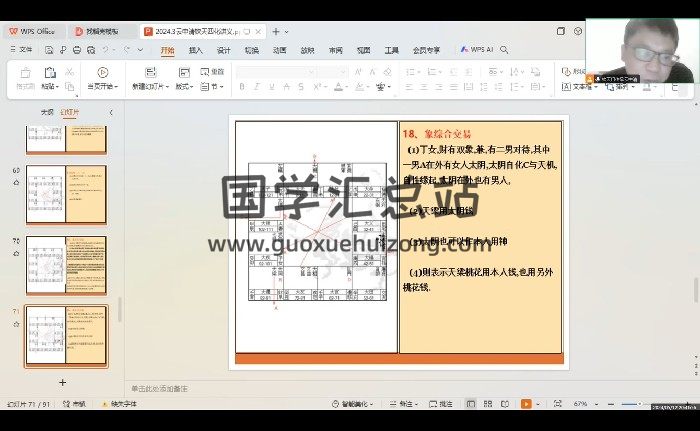Select slide 71 thumbnail in panel
Screen dimensions: 700x431
point(66,336)
